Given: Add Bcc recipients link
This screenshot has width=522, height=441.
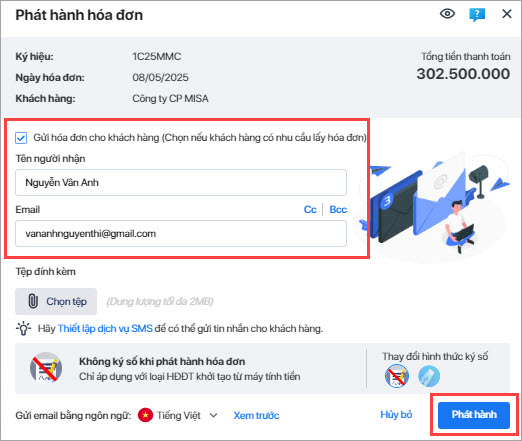Looking at the screenshot, I should (338, 209).
